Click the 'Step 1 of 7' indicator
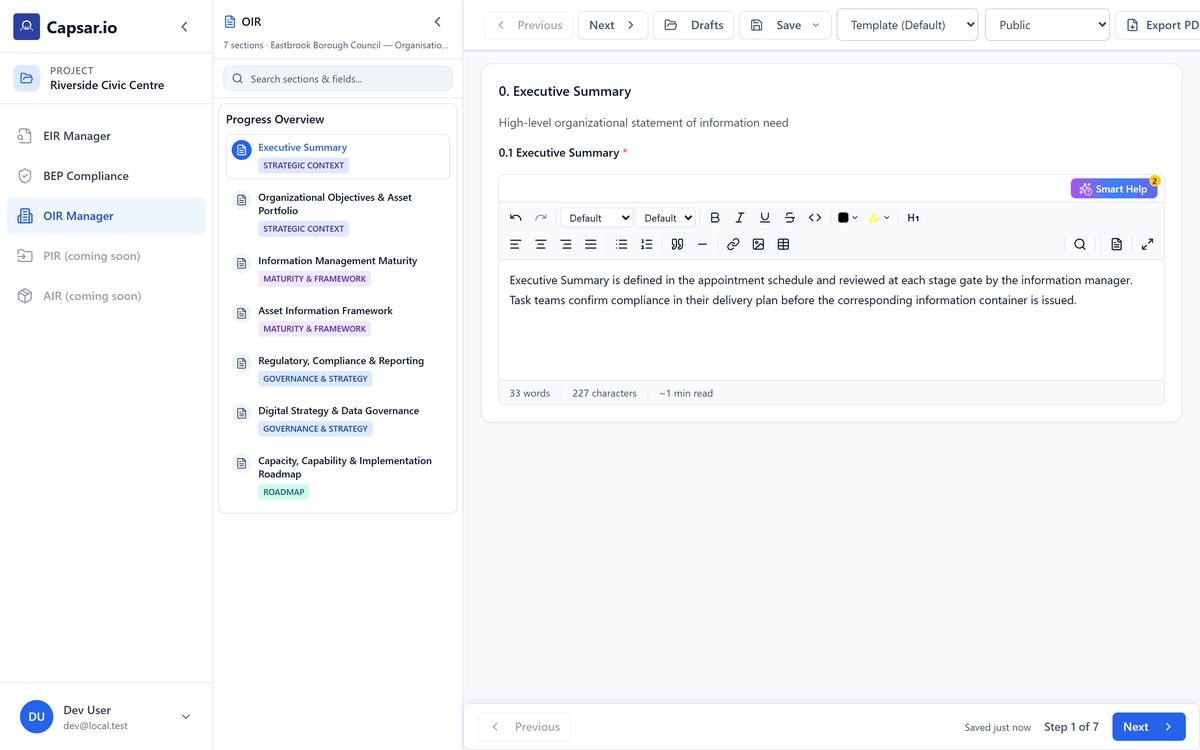 [x=1071, y=727]
